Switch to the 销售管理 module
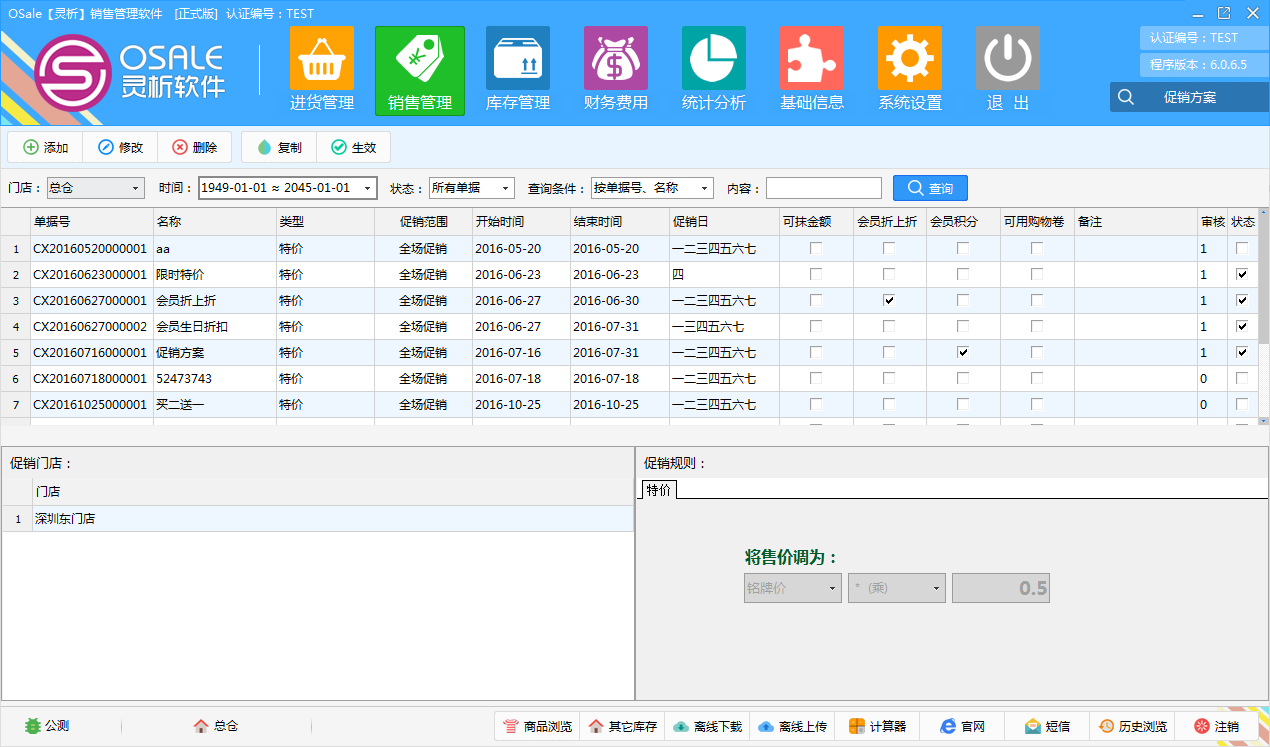 click(420, 70)
